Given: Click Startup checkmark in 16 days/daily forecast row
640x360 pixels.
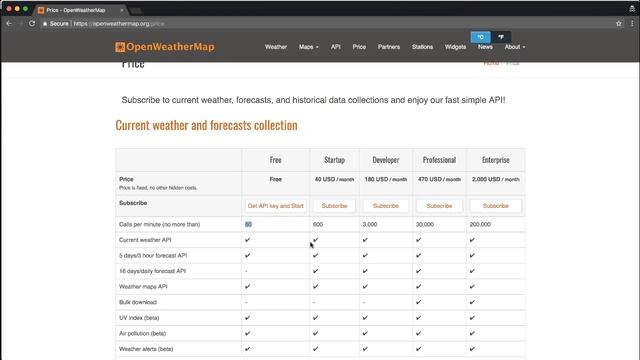Looking at the screenshot, I should 316,271.
